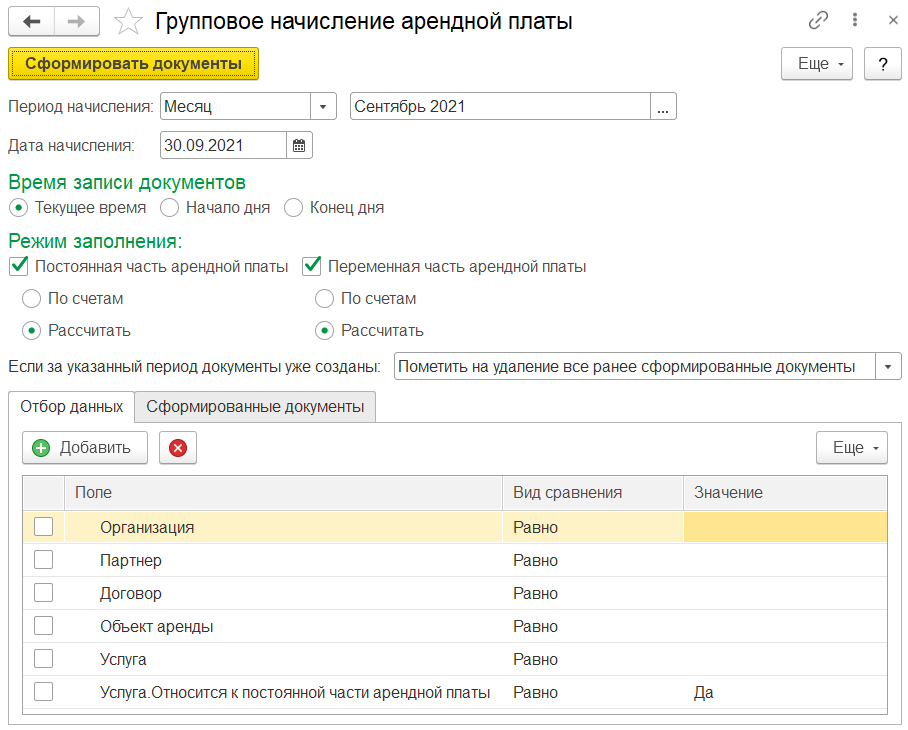
Task: Open help with question mark button
Action: [x=883, y=64]
